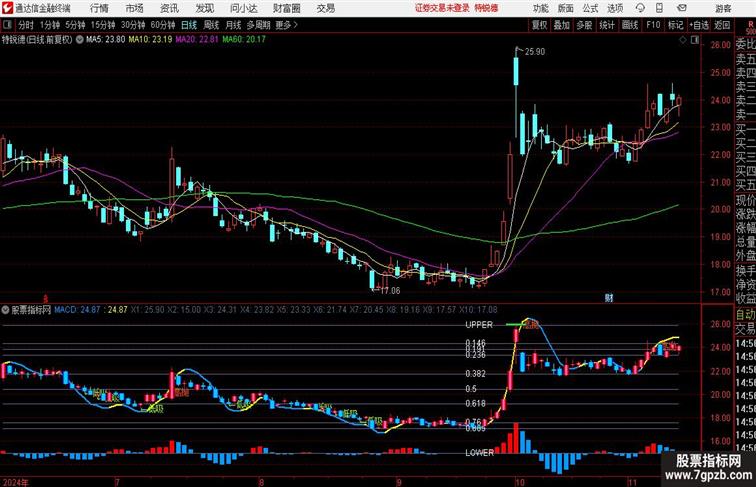The width and height of the screenshot is (756, 487).
Task: Open the 版面 menu
Action: coord(565,8)
